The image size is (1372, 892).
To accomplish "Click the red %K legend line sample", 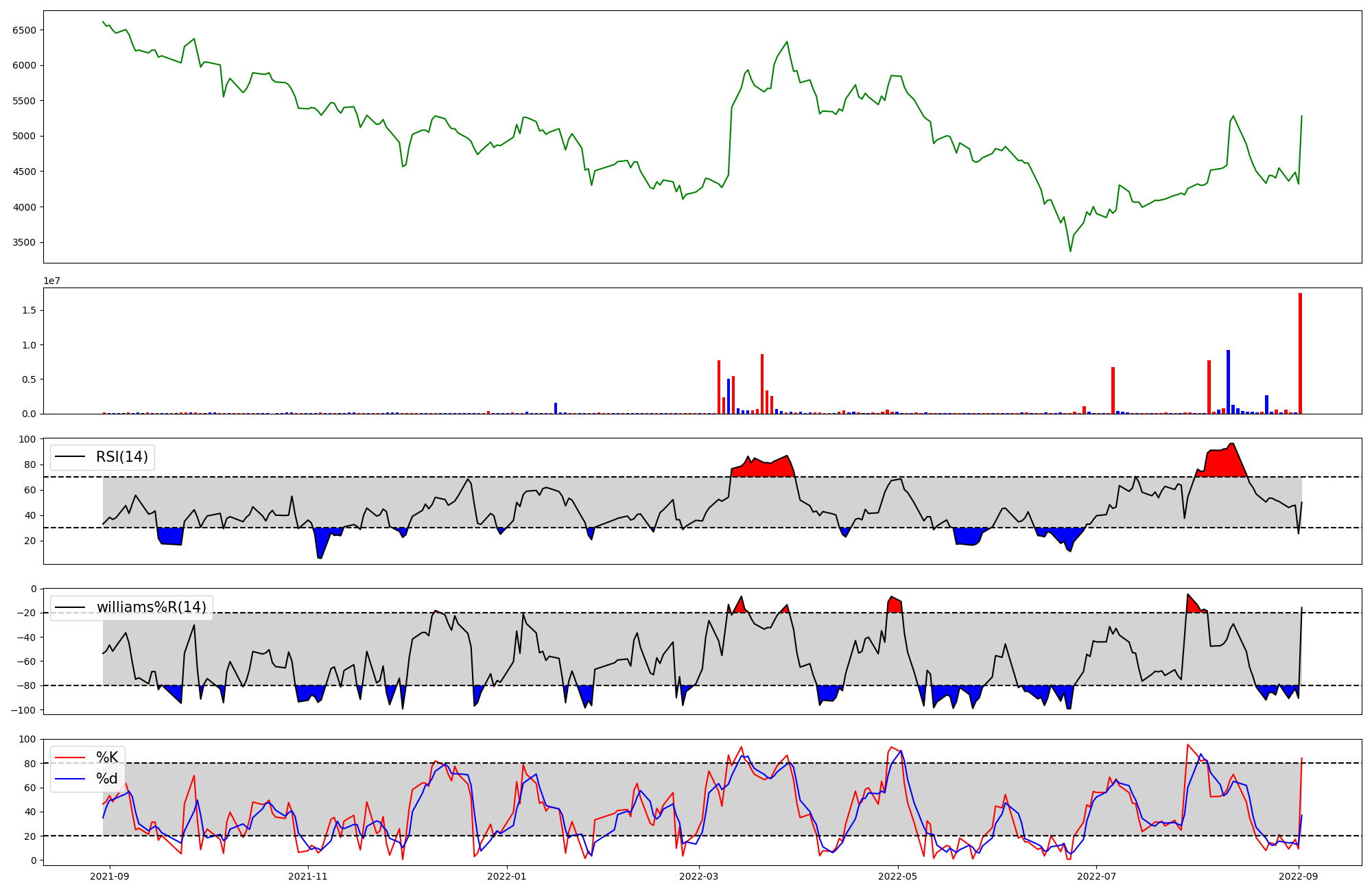I will pyautogui.click(x=70, y=758).
